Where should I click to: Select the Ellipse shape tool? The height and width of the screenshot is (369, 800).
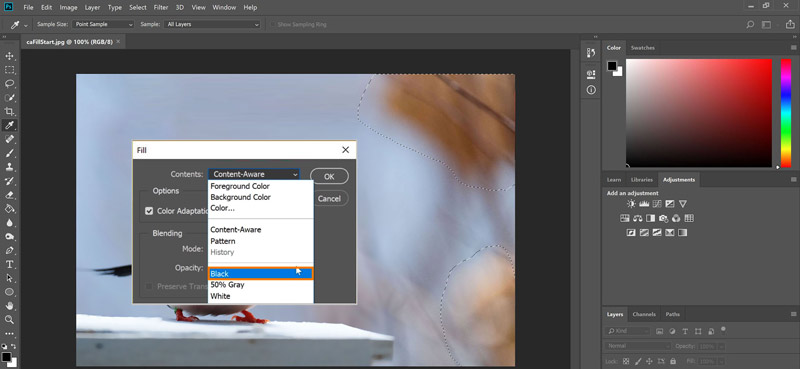[9, 292]
